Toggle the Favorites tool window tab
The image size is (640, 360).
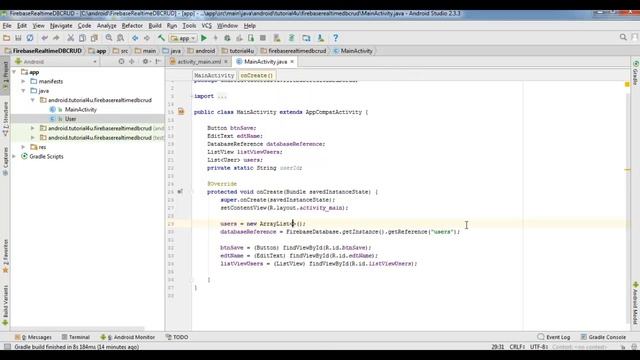[x=5, y=256]
